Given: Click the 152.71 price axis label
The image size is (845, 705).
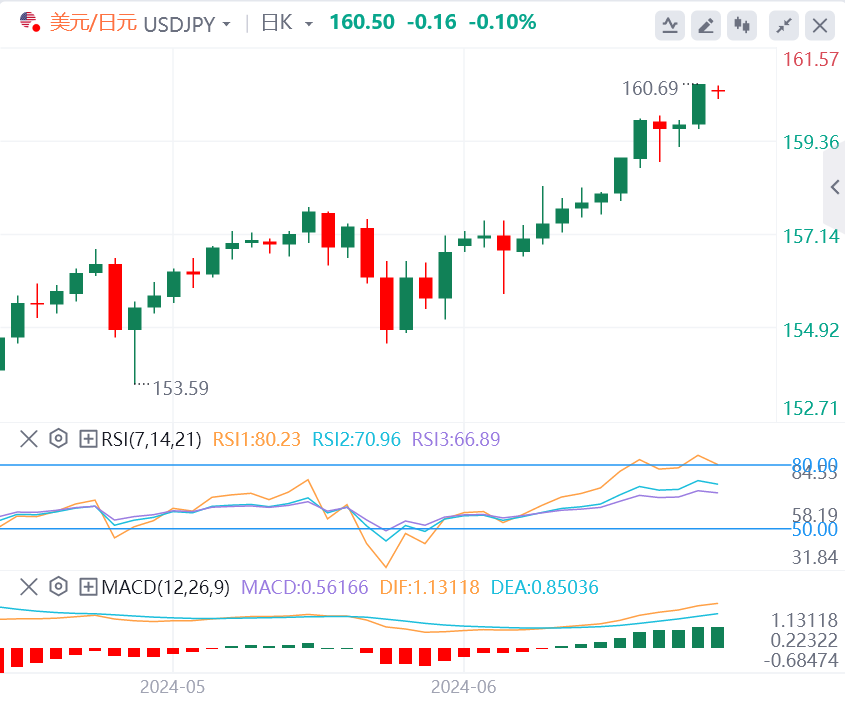Looking at the screenshot, I should pyautogui.click(x=811, y=408).
